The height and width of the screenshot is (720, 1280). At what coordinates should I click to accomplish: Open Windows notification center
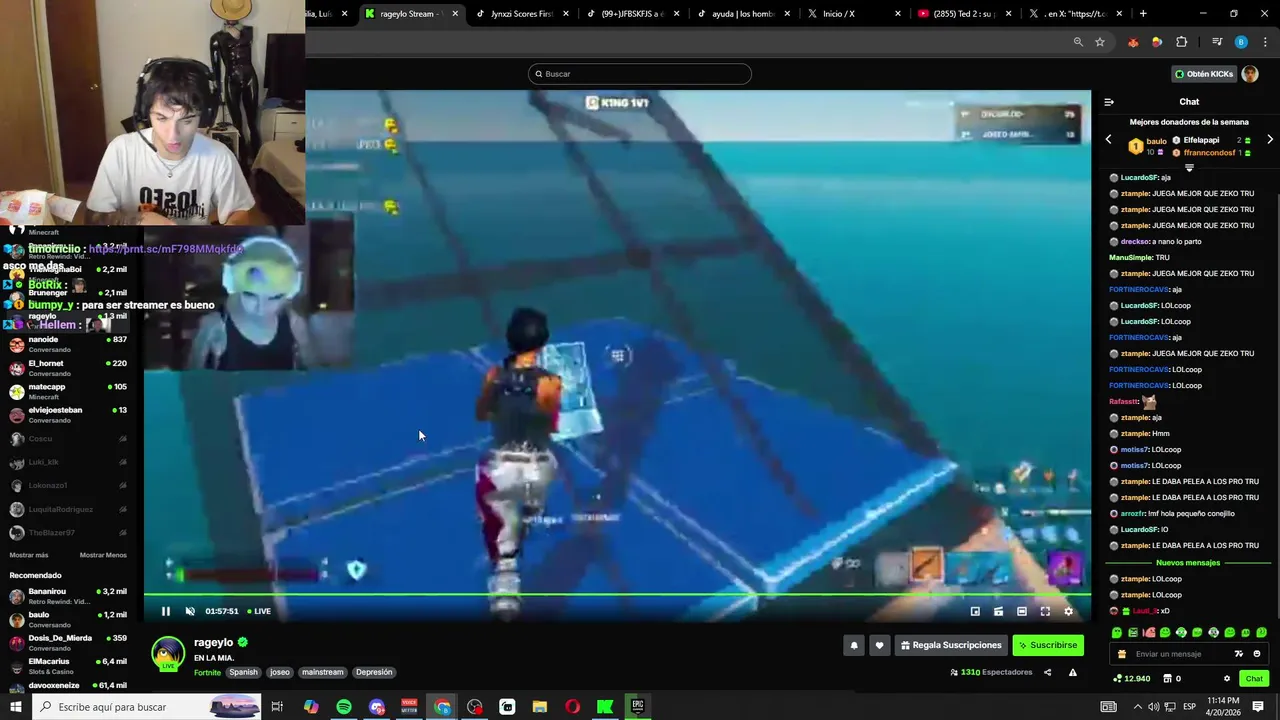pos(1259,707)
